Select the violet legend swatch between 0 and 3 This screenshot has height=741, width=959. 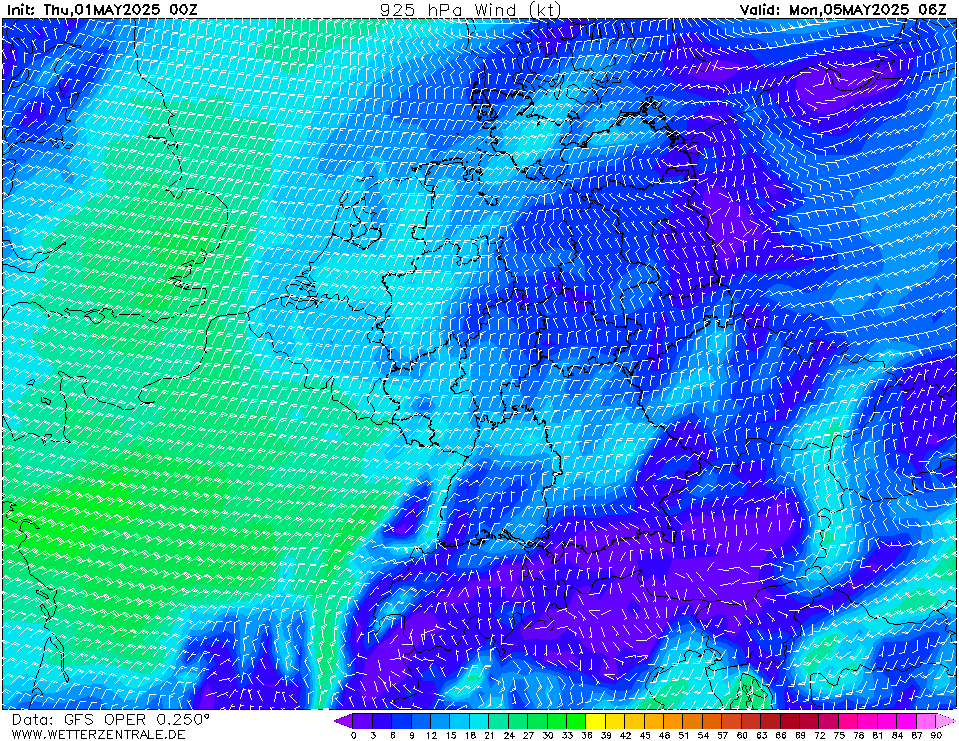(x=363, y=721)
